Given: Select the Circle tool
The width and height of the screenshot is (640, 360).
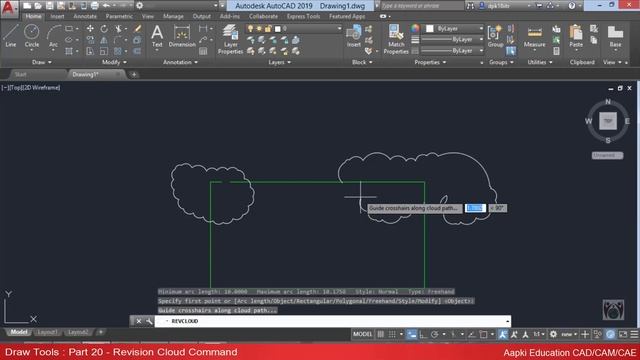Looking at the screenshot, I should tap(31, 36).
